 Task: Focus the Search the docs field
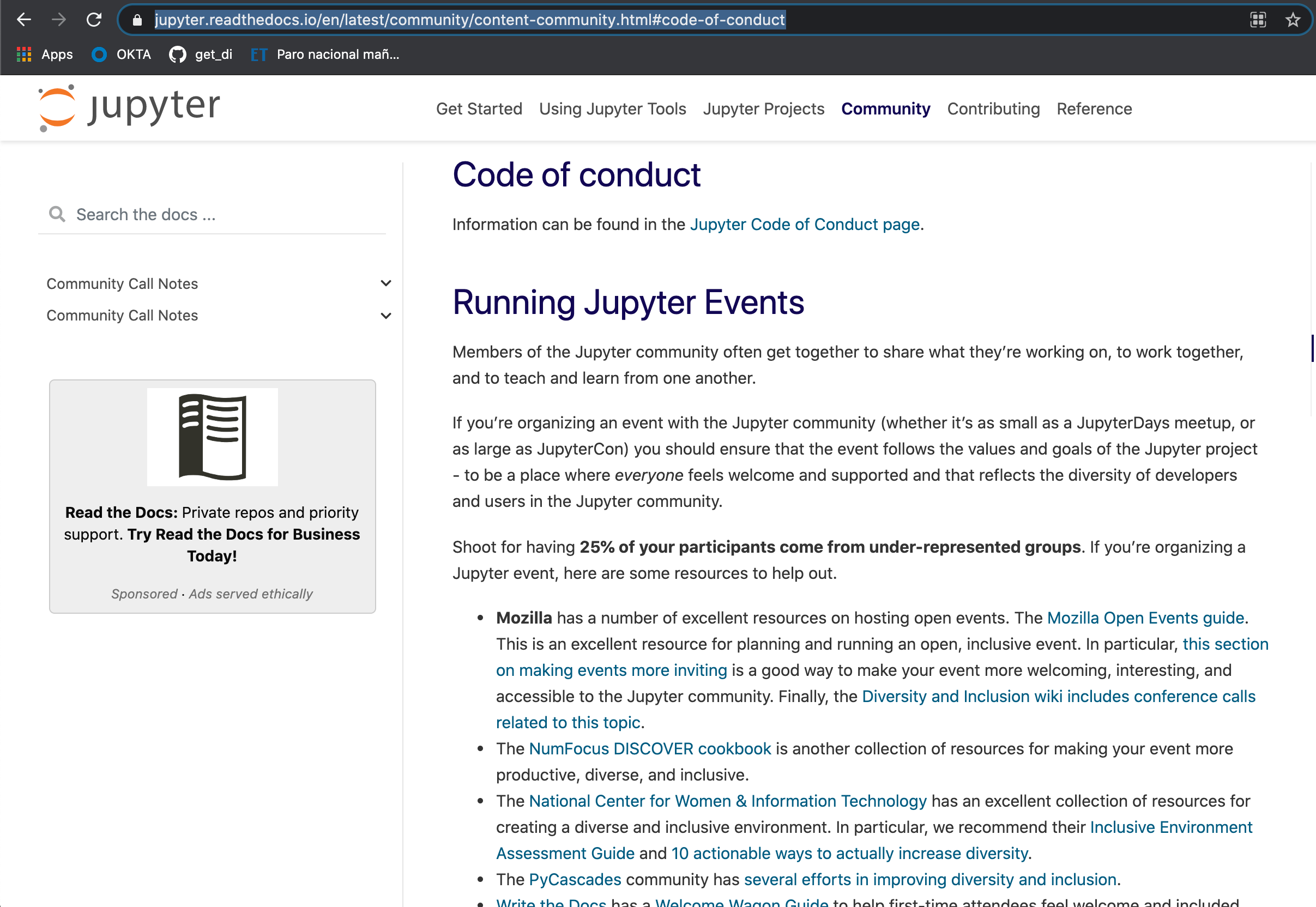tap(212, 214)
